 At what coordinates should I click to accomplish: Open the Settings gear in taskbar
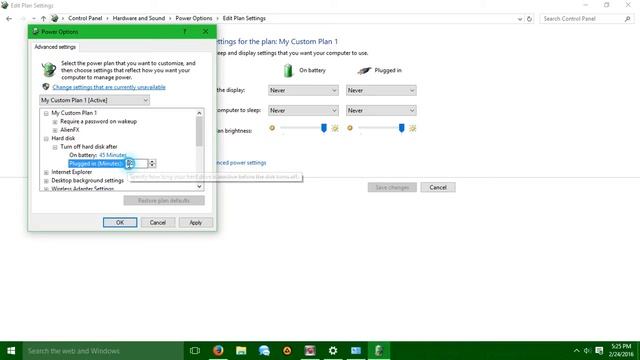333,350
